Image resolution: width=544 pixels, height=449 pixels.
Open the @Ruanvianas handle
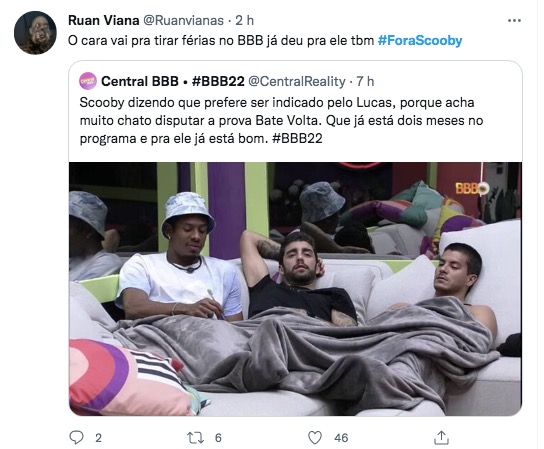tap(184, 20)
